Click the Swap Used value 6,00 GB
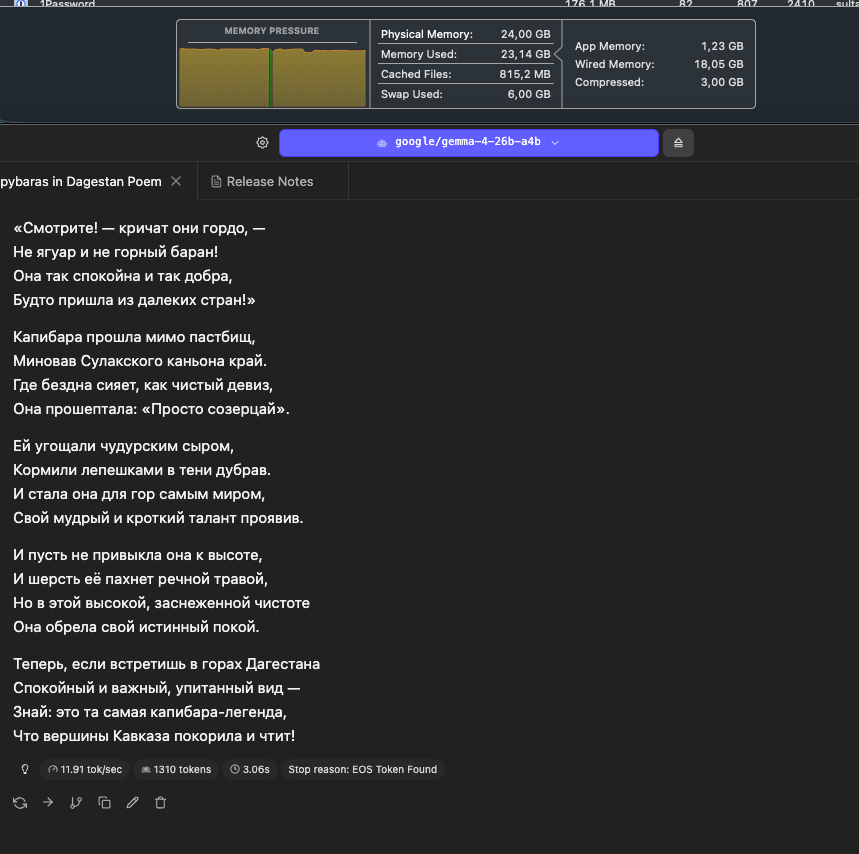Screen dimensions: 859x854 click(529, 94)
